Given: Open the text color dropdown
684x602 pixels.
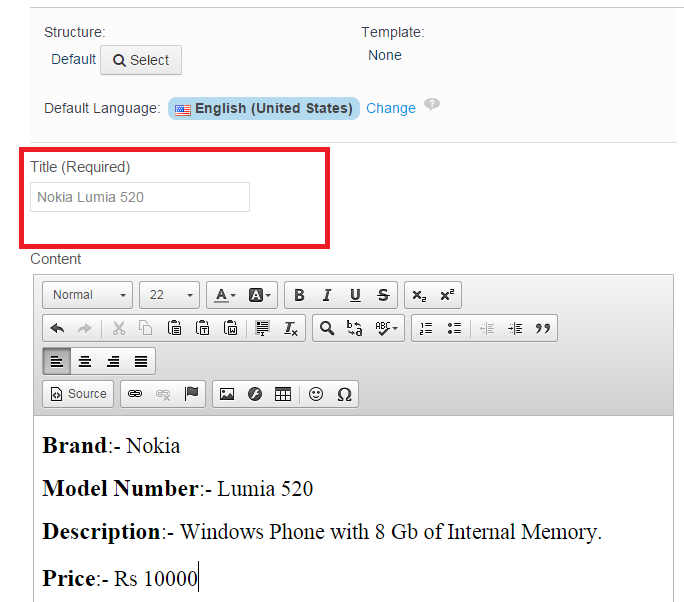Looking at the screenshot, I should pyautogui.click(x=225, y=295).
